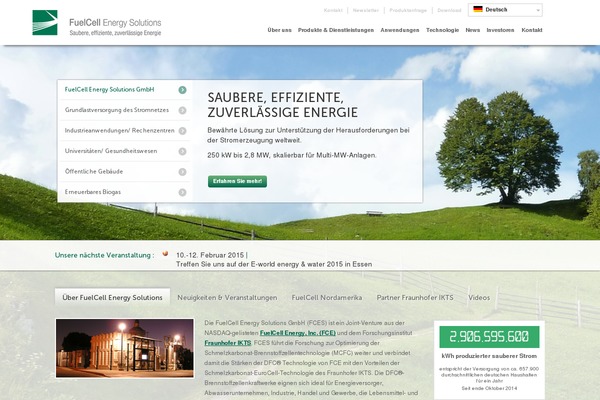Open the News menu item

point(473,30)
